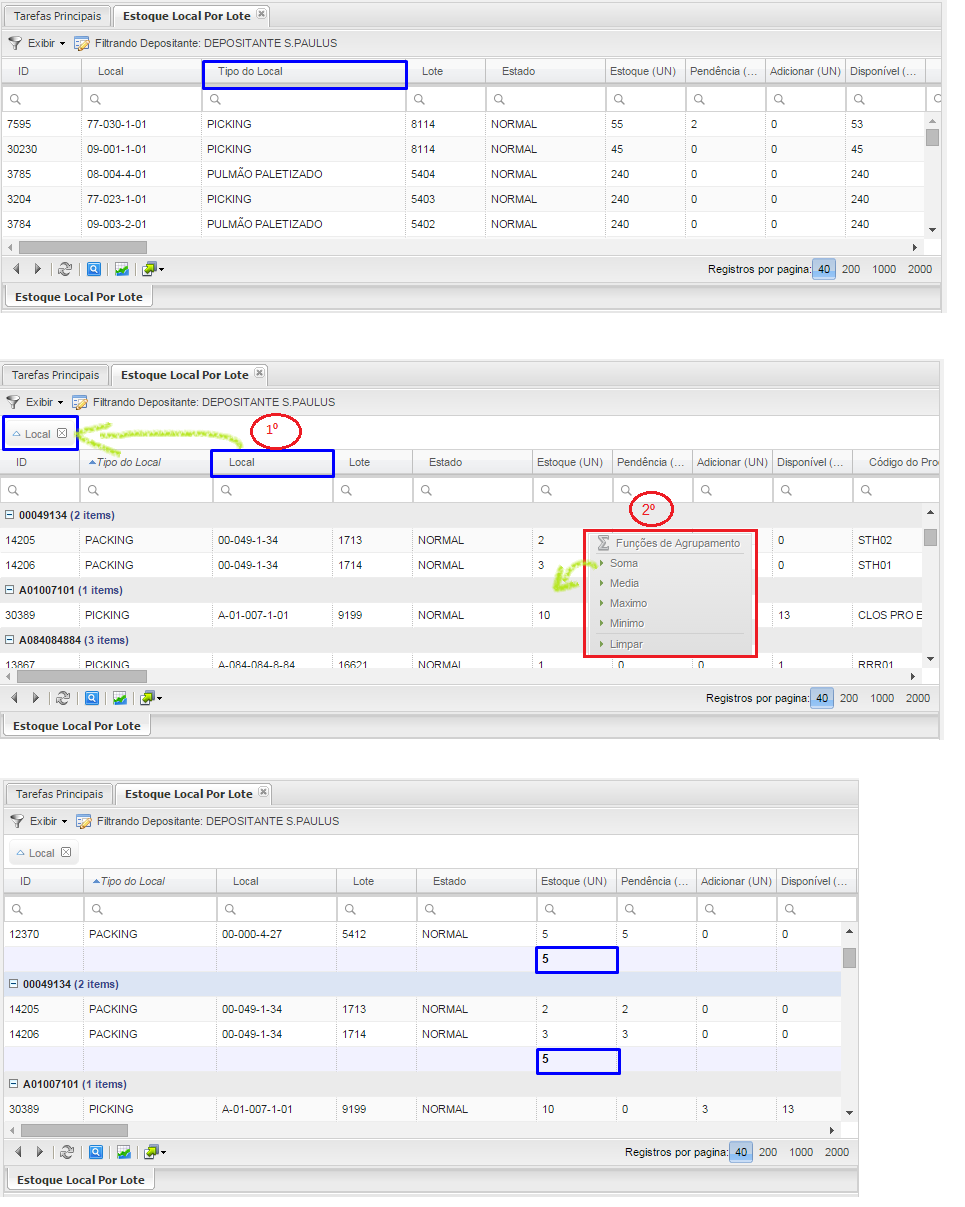Image resolution: width=965 pixels, height=1207 pixels.
Task: Set 2000 records per page in middle panel
Action: point(918,698)
